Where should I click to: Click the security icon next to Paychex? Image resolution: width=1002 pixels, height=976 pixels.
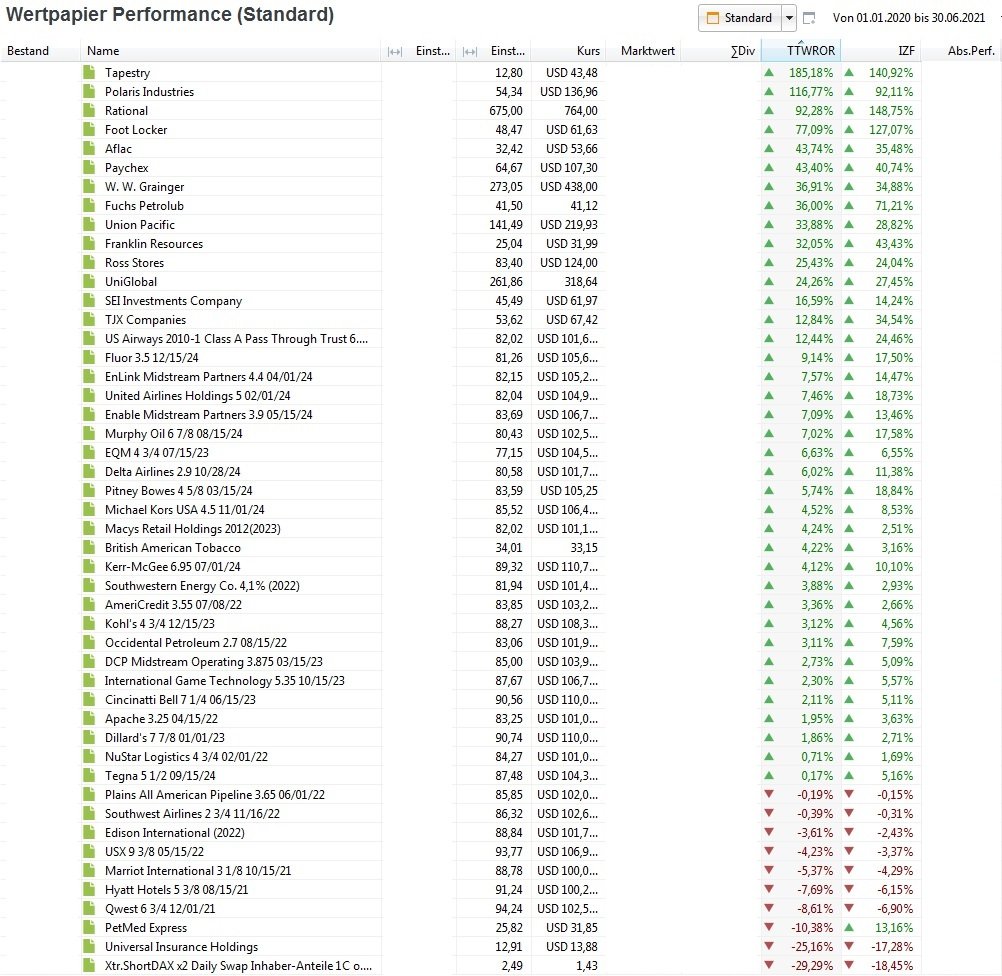89,167
